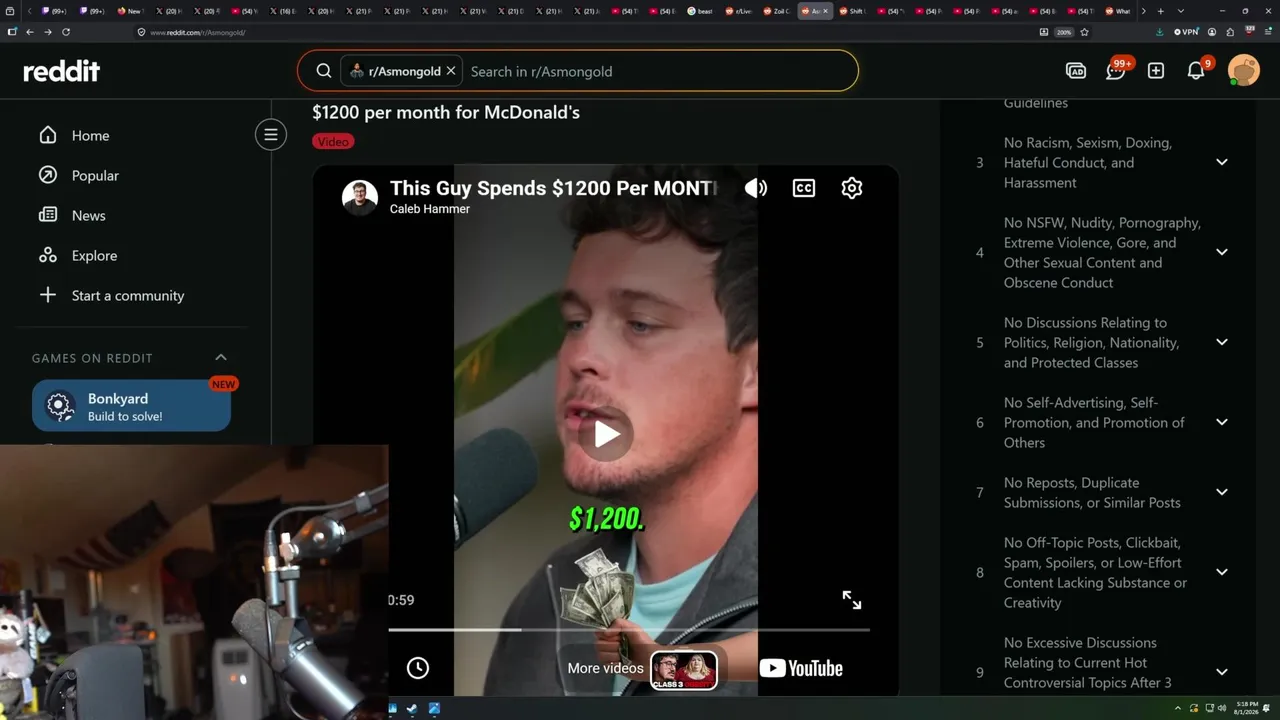The image size is (1280, 720).
Task: Open the taskbar volume control
Action: [x=1222, y=708]
